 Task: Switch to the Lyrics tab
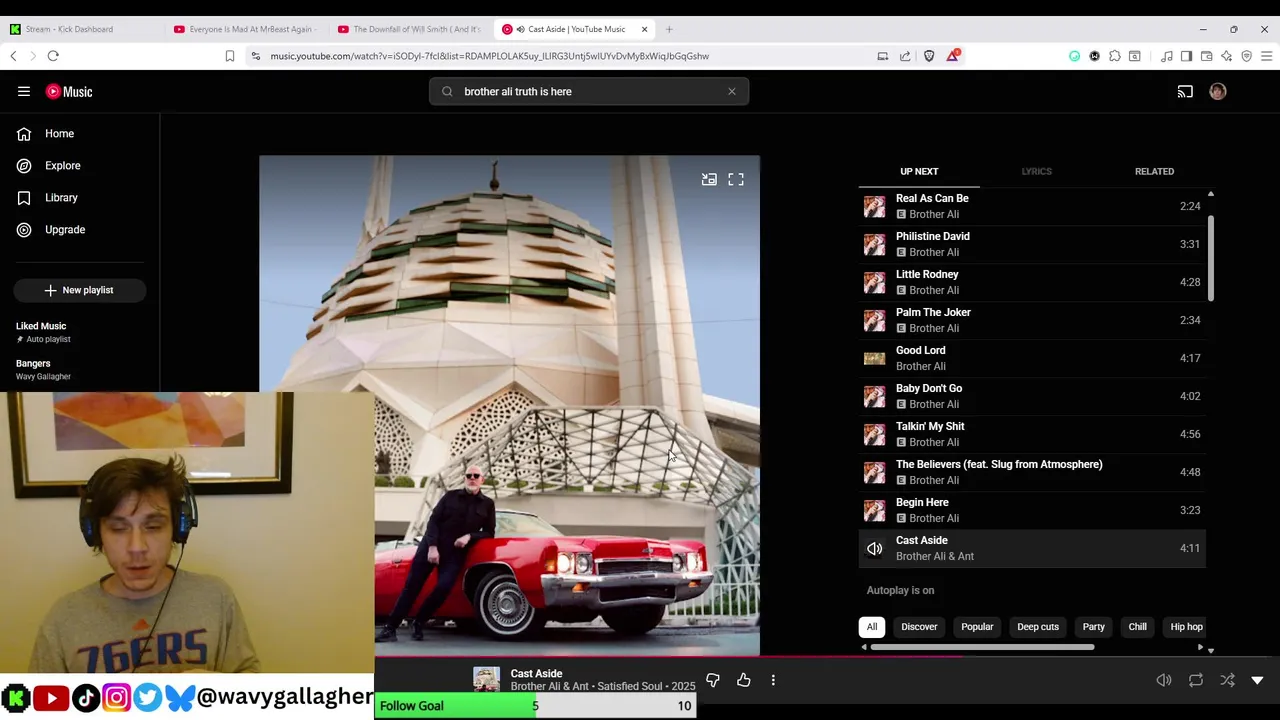1036,171
